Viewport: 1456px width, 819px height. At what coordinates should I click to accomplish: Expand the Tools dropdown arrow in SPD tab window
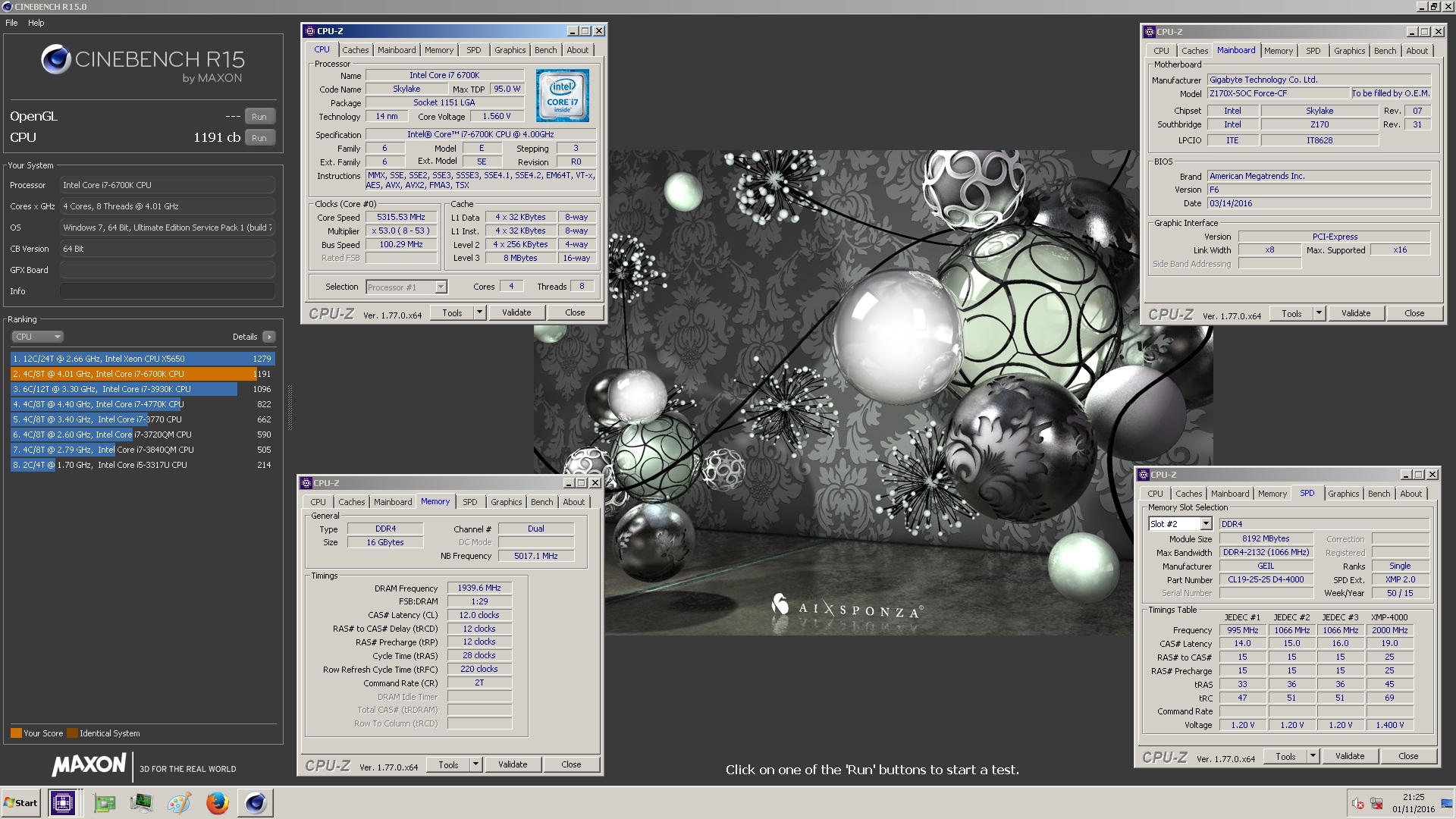1313,756
